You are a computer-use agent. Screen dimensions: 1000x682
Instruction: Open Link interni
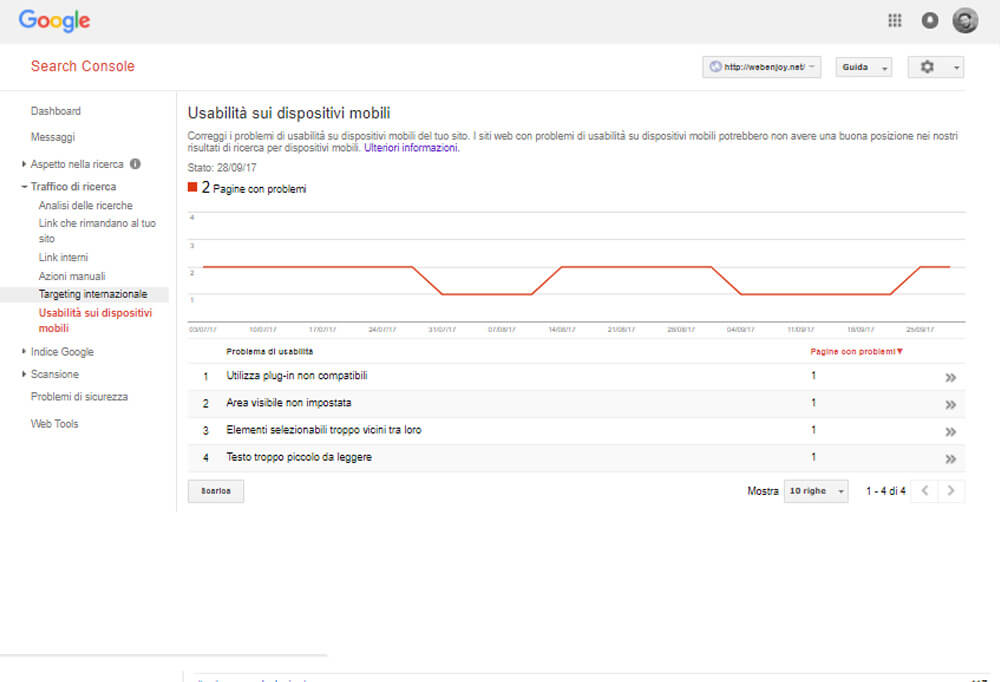click(x=63, y=257)
